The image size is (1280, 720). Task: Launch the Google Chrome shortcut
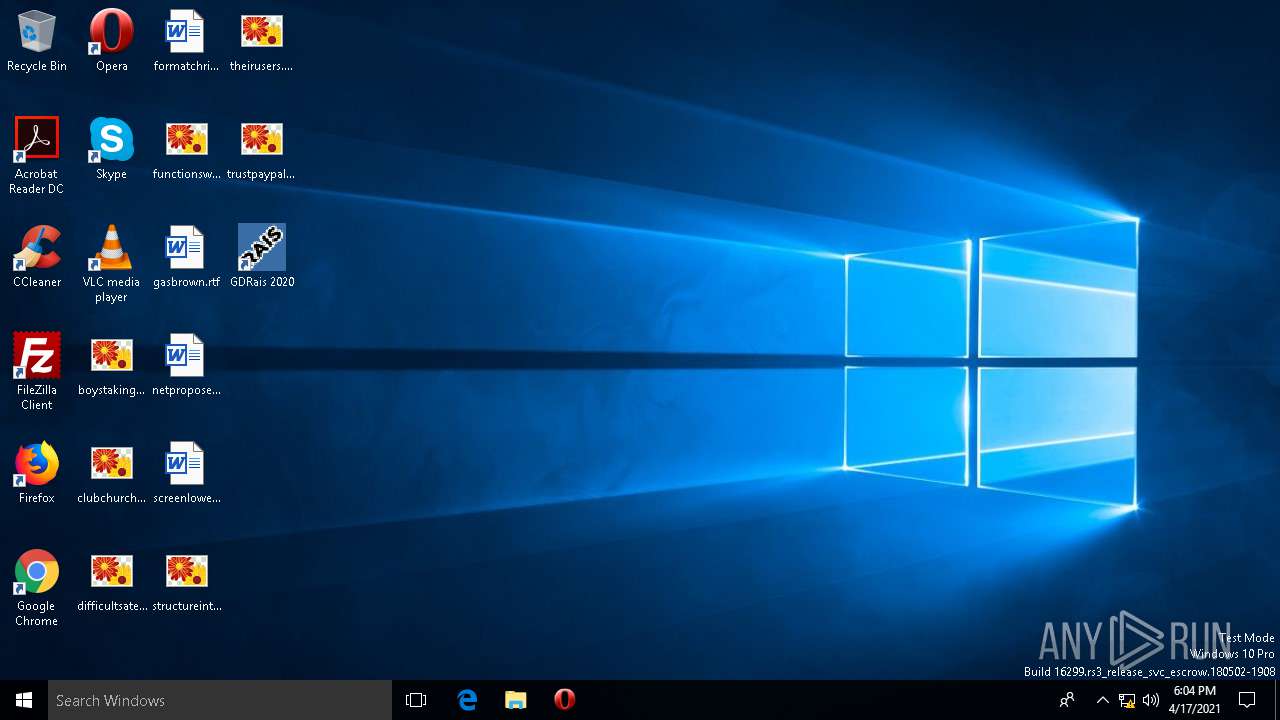[x=37, y=588]
